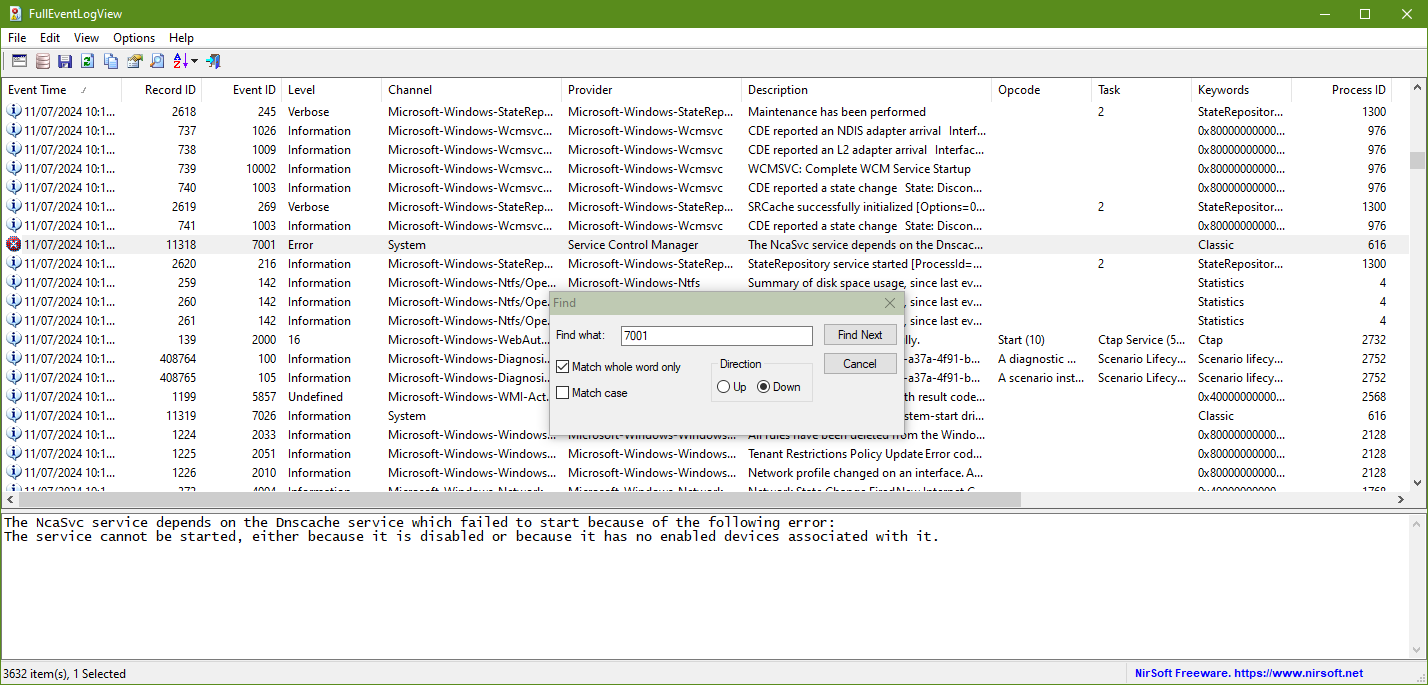Screen dimensions: 1428x685
Task: Select the Up direction radio button
Action: (724, 387)
